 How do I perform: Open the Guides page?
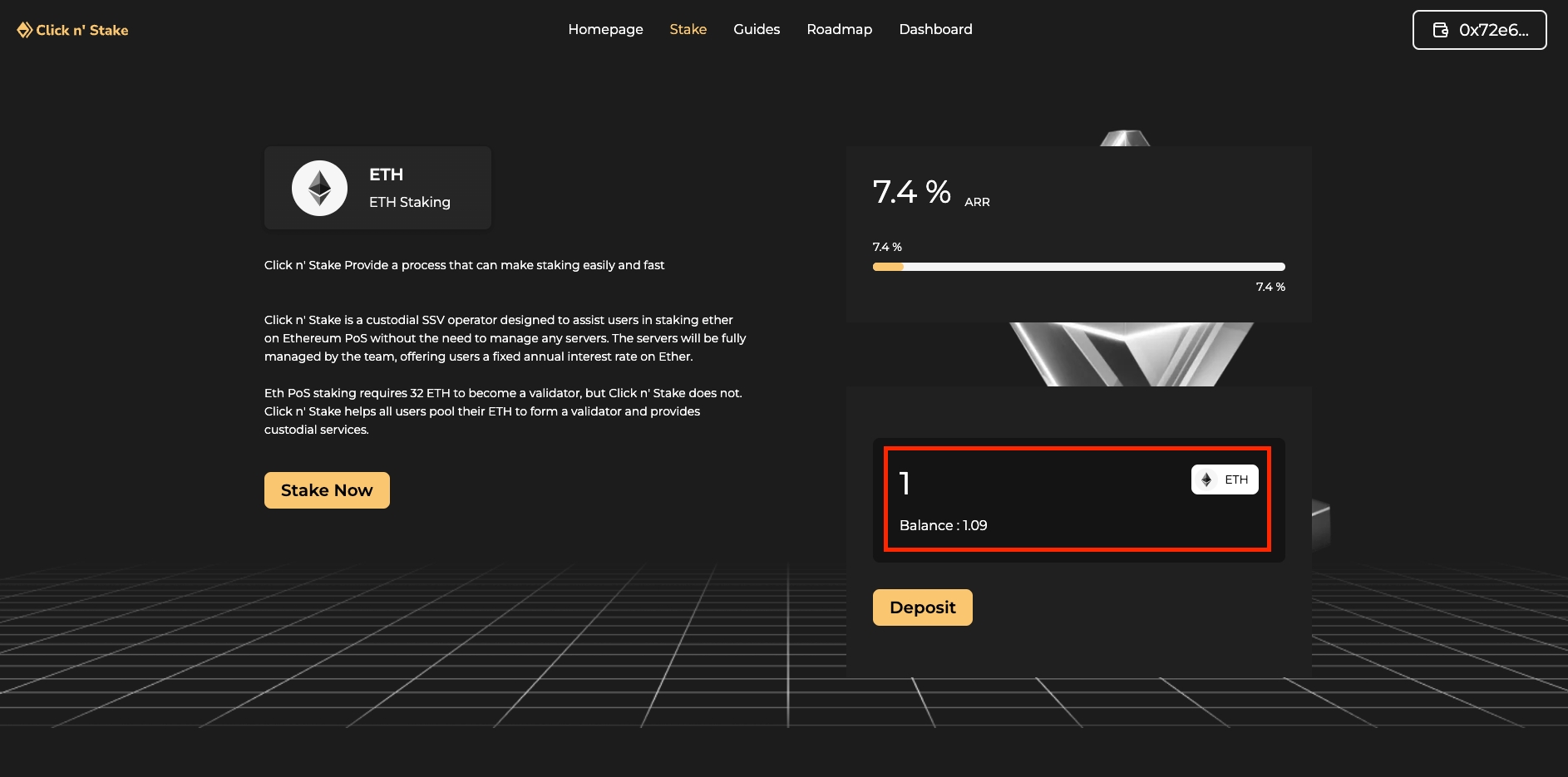[757, 29]
